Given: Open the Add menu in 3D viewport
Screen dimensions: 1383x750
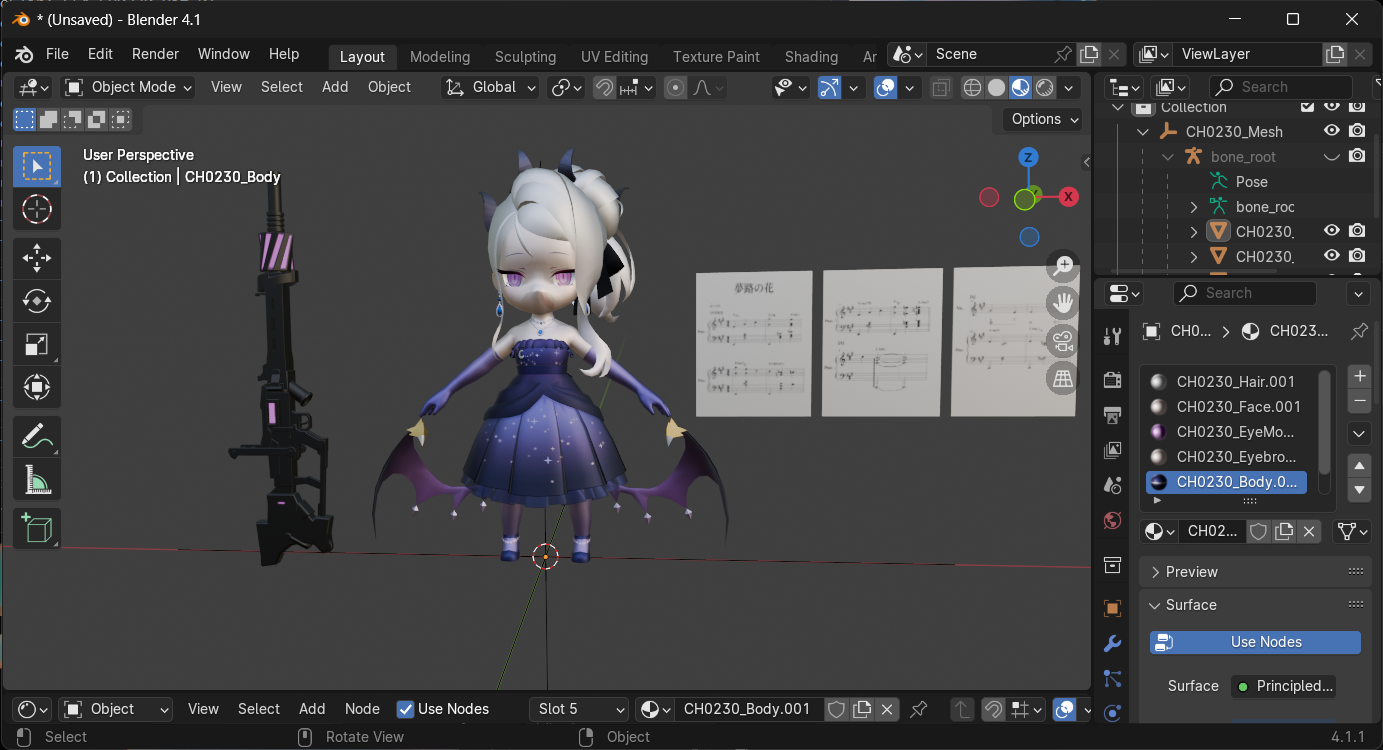Looking at the screenshot, I should point(335,87).
